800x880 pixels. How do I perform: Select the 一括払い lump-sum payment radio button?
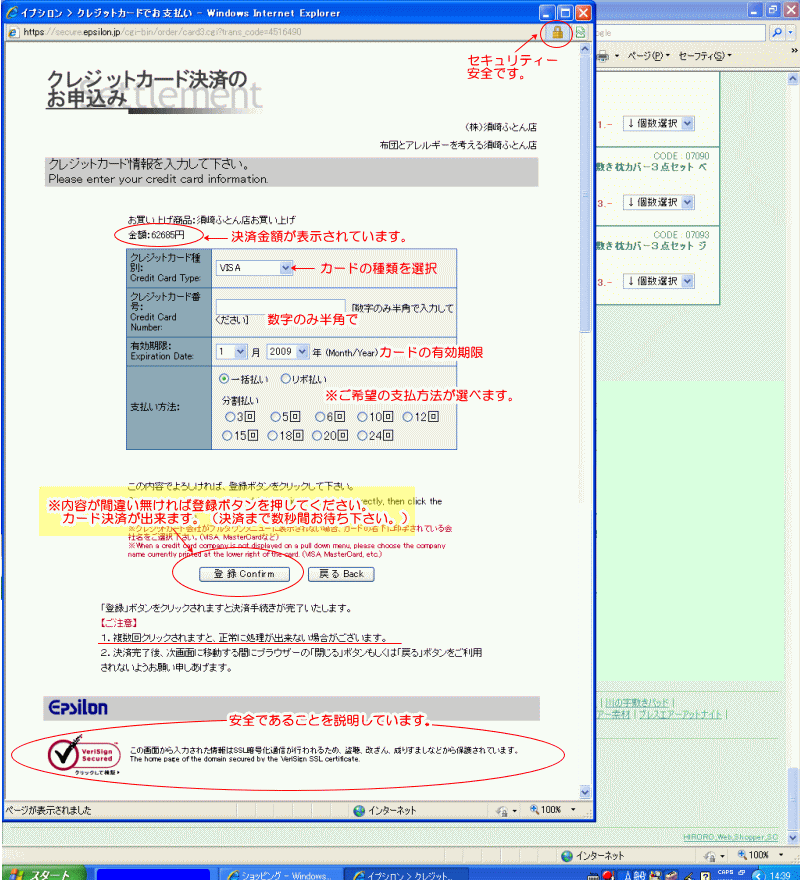(x=224, y=379)
